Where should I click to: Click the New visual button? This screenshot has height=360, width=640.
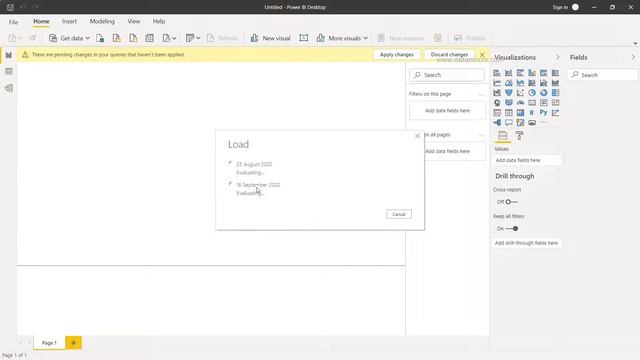270,38
